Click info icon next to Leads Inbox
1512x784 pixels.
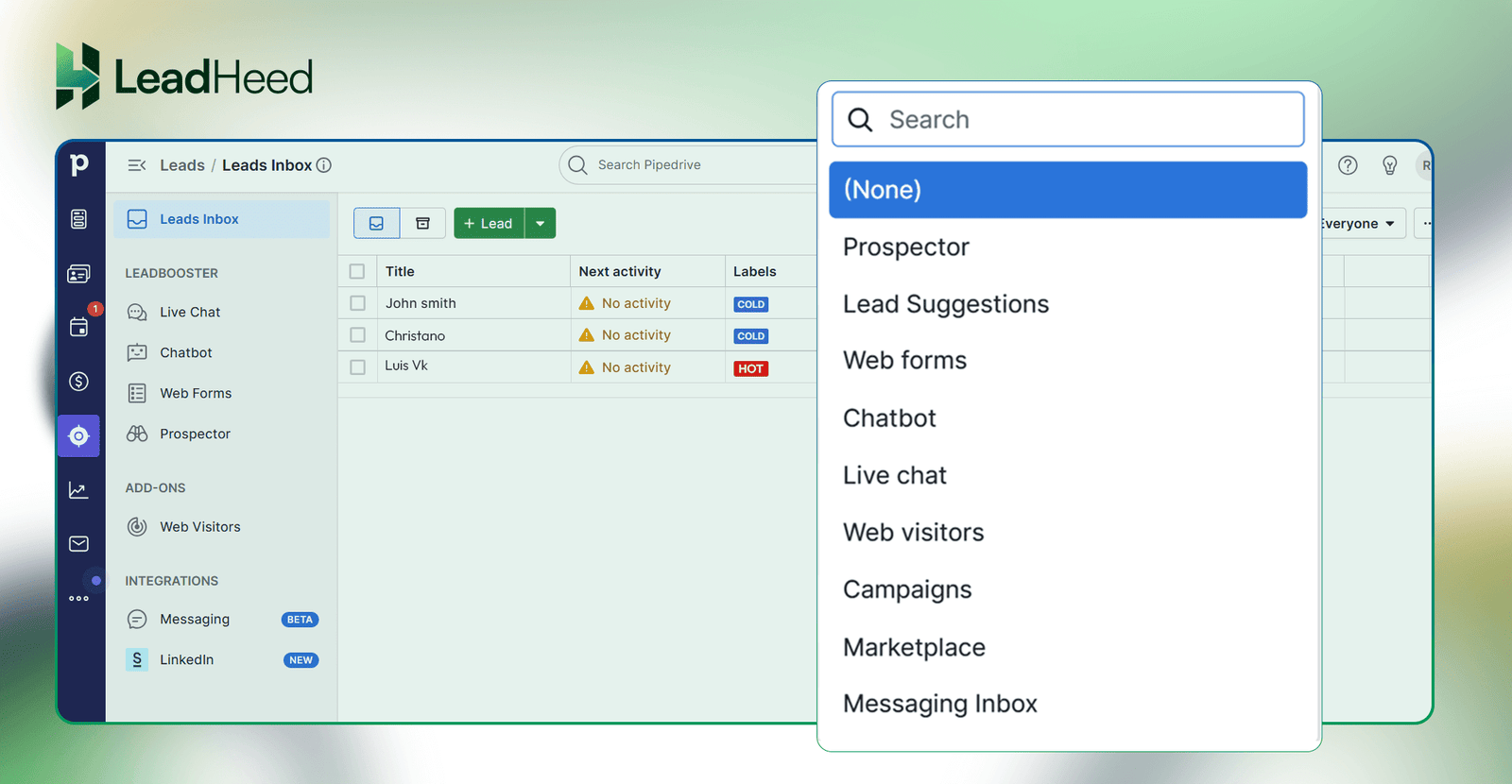(324, 165)
